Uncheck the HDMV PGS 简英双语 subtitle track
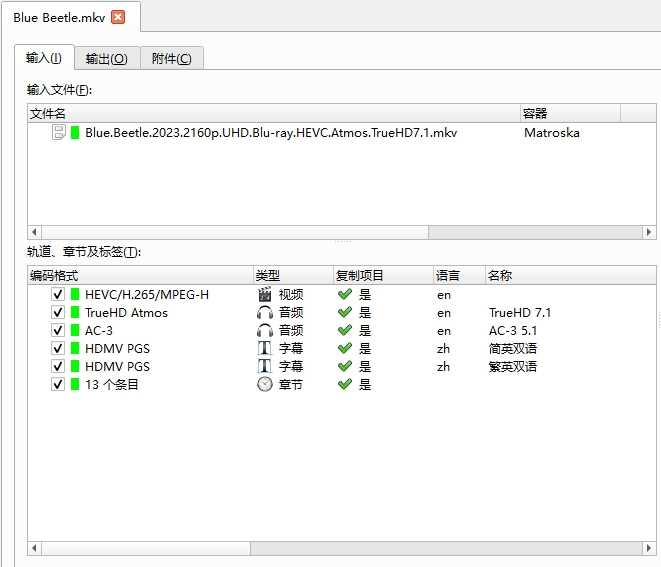Viewport: 661px width, 567px height. coord(58,349)
